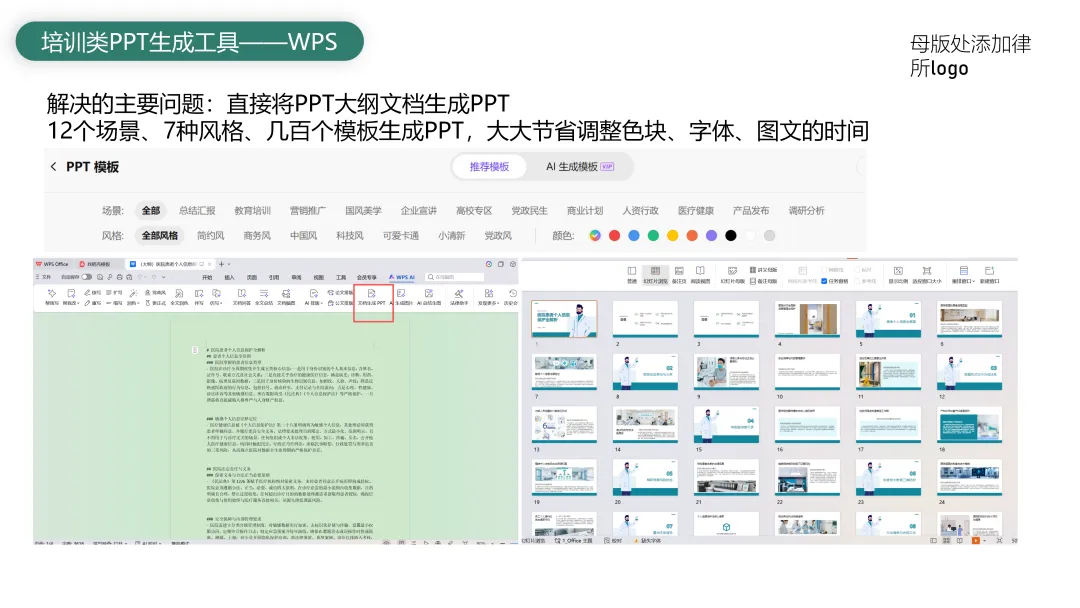Image resolution: width=1080 pixels, height=608 pixels.
Task: Click the search box in WPS Writer ribbon
Action: point(455,277)
